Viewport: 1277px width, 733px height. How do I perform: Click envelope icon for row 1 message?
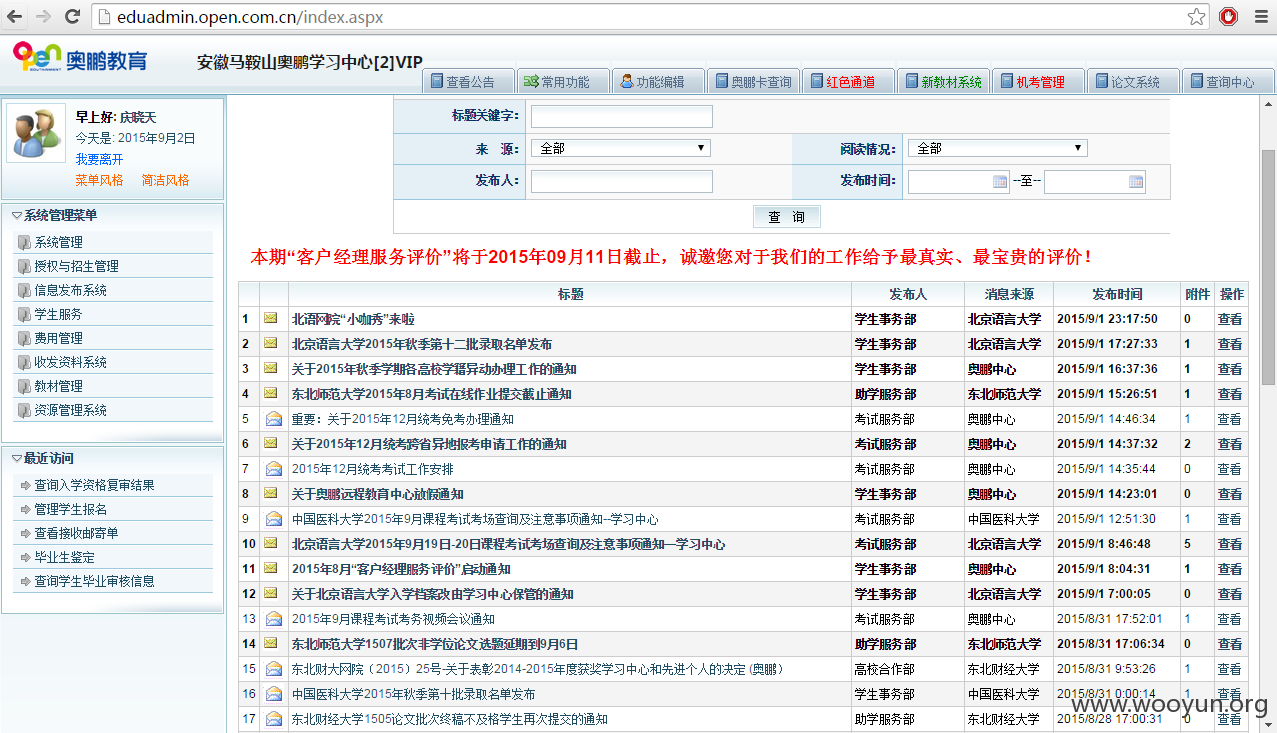click(271, 319)
